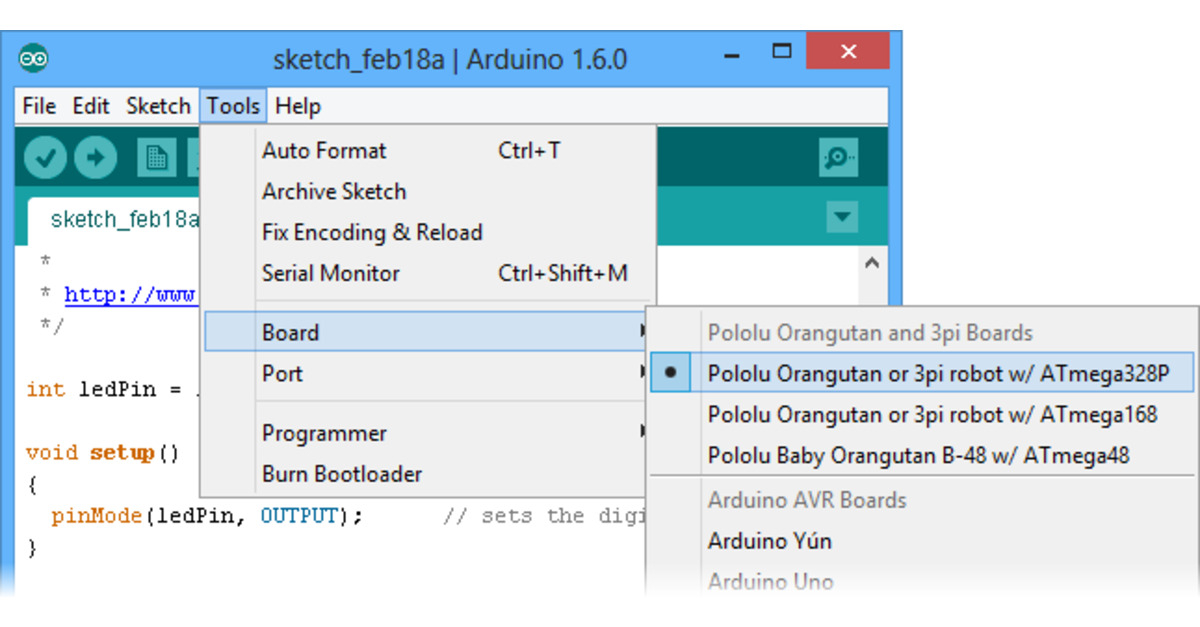
Task: Open the Serial Monitor magnifier icon
Action: (838, 157)
